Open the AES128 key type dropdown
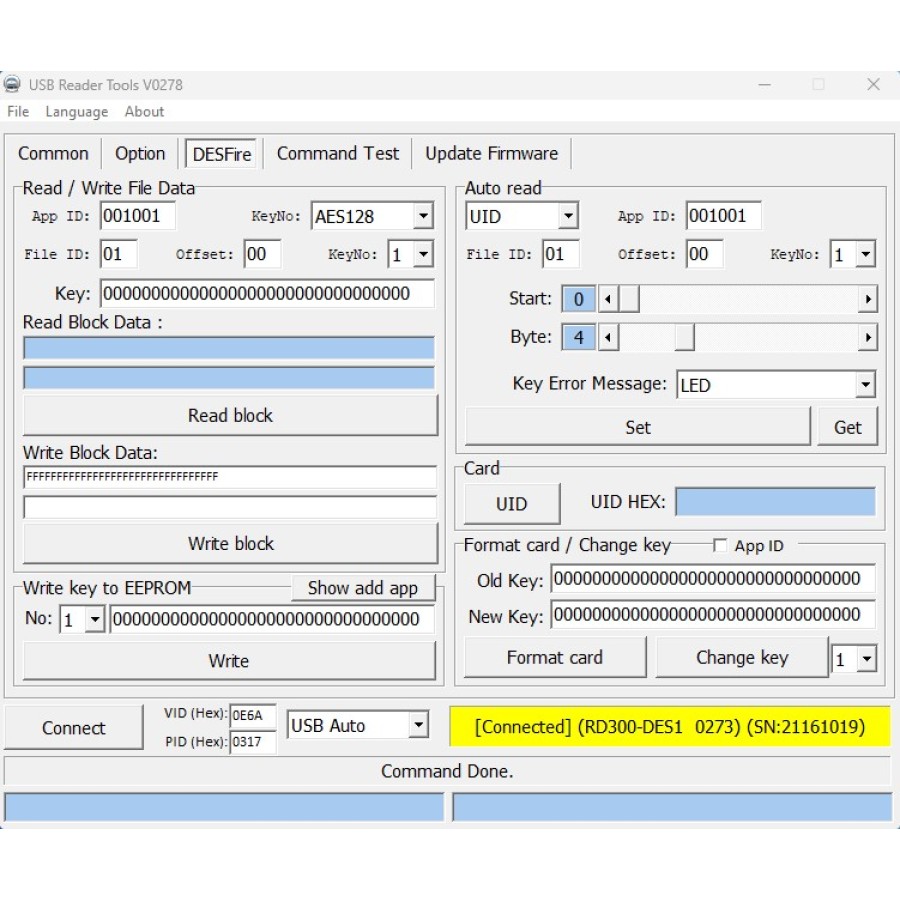Image resolution: width=900 pixels, height=900 pixels. pos(423,216)
